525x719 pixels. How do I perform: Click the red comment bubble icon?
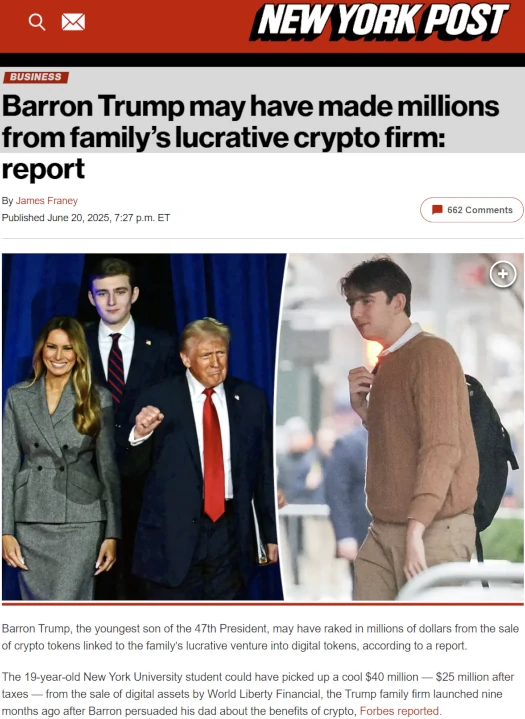pyautogui.click(x=437, y=210)
